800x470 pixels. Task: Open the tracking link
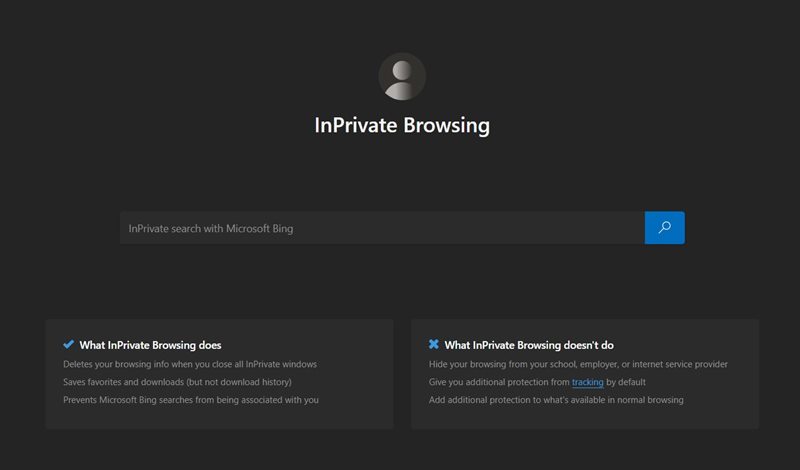587,382
